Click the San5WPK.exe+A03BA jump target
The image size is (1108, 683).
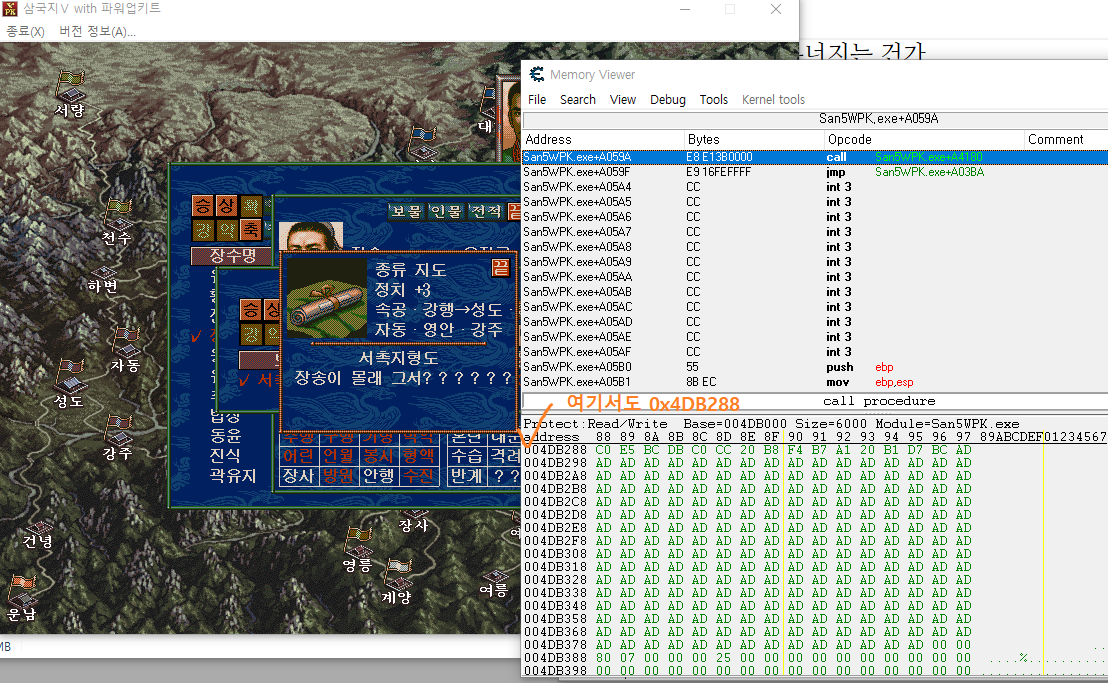coord(929,172)
